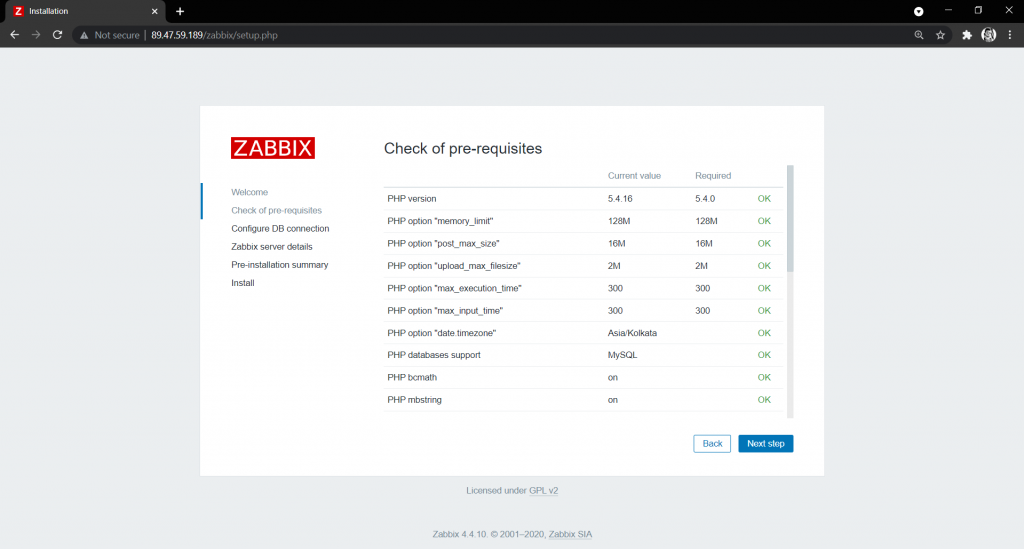Select the Welcome step in sidebar

(249, 192)
